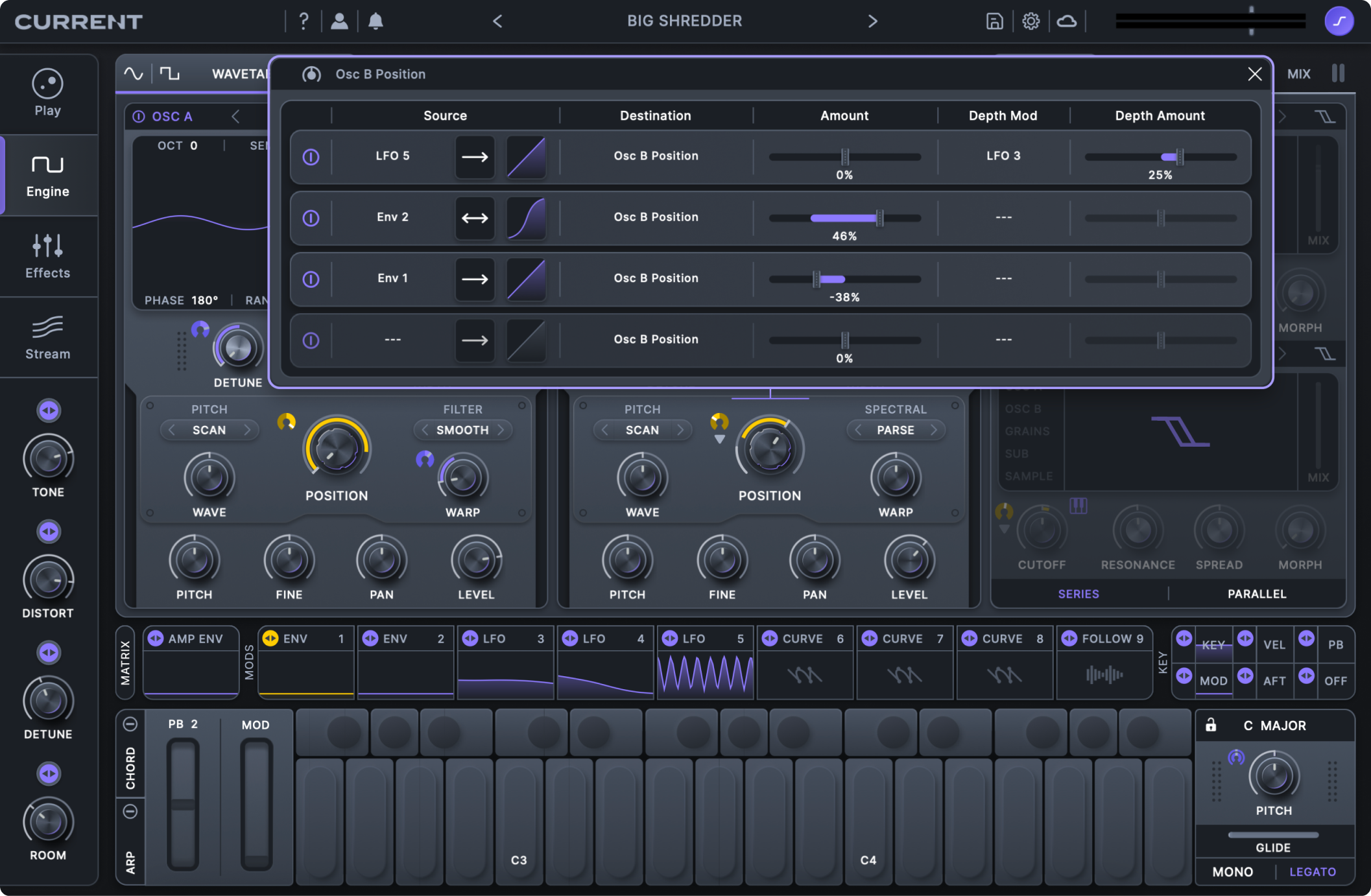Image resolution: width=1371 pixels, height=896 pixels.
Task: Click the notifications bell icon
Action: point(376,21)
